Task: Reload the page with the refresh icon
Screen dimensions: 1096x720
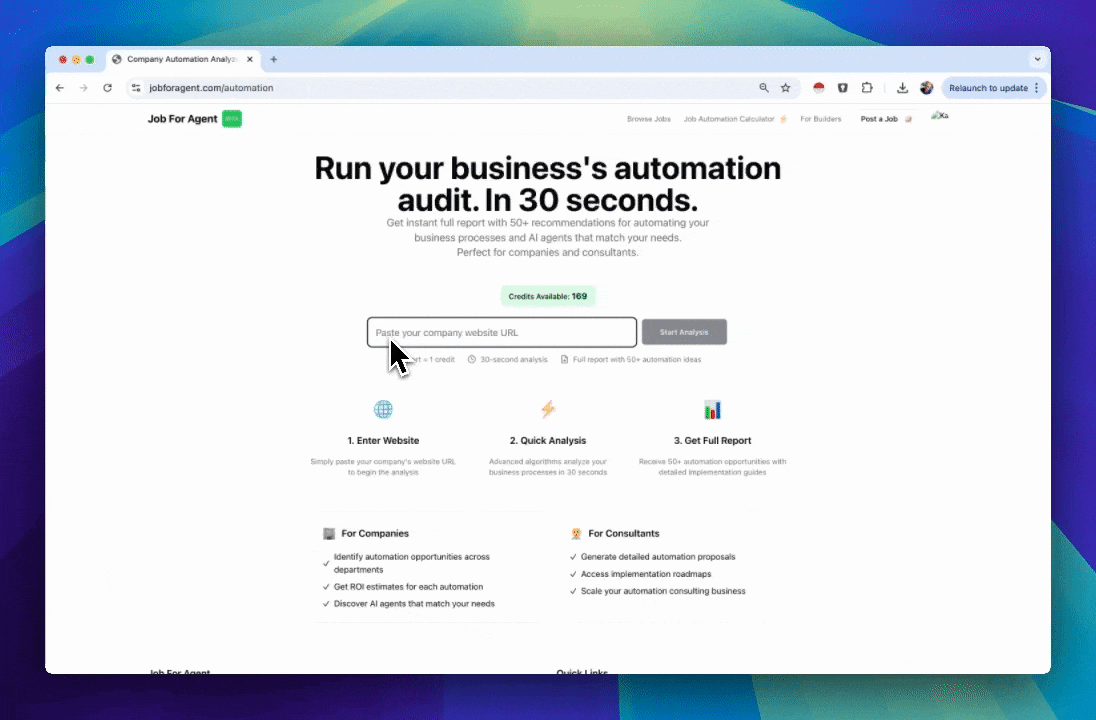Action: coord(108,88)
